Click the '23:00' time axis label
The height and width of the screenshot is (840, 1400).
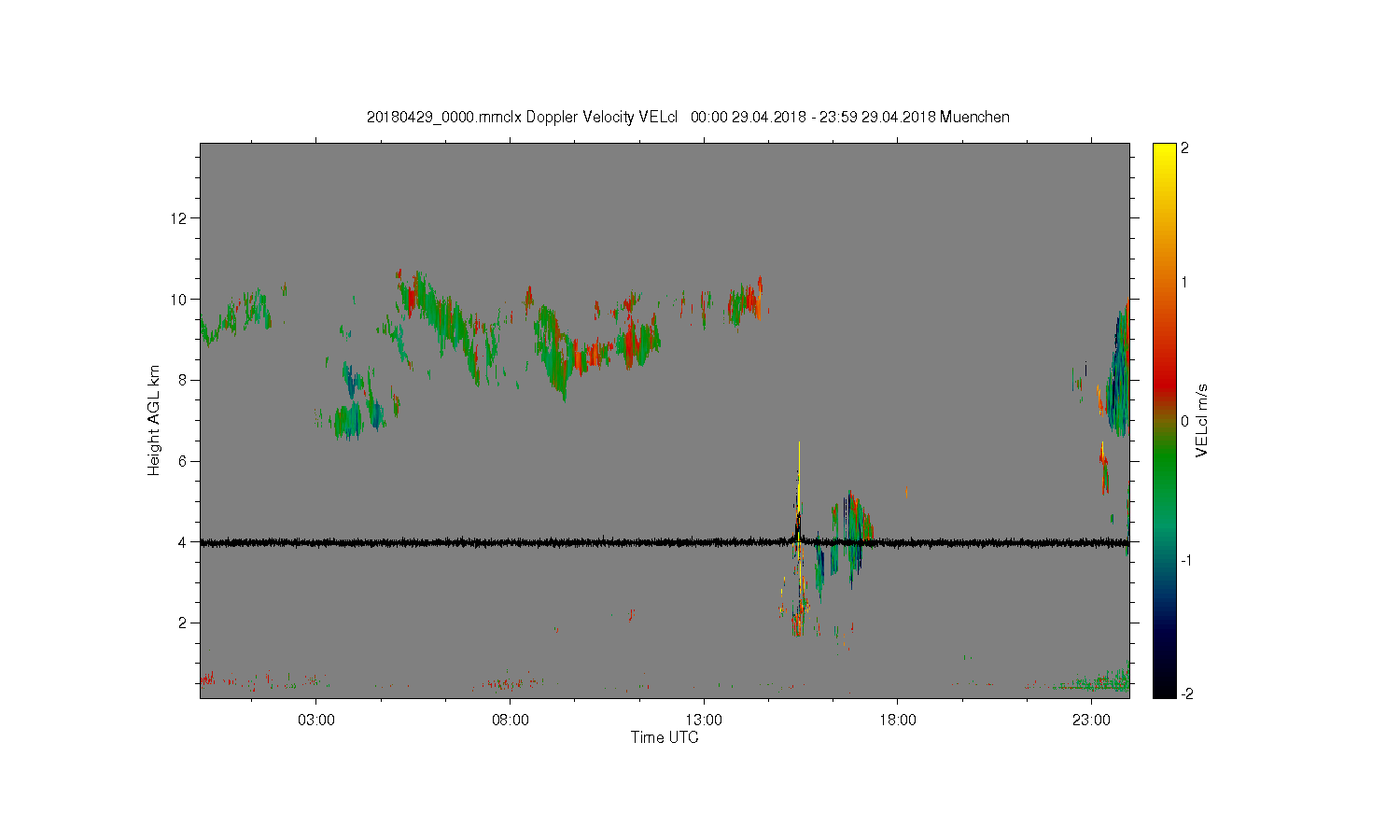coord(1091,721)
